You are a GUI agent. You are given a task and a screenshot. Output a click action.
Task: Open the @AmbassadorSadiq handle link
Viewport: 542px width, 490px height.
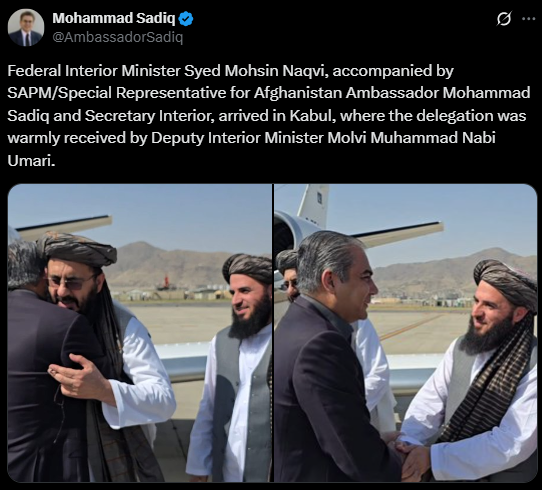pyautogui.click(x=118, y=37)
